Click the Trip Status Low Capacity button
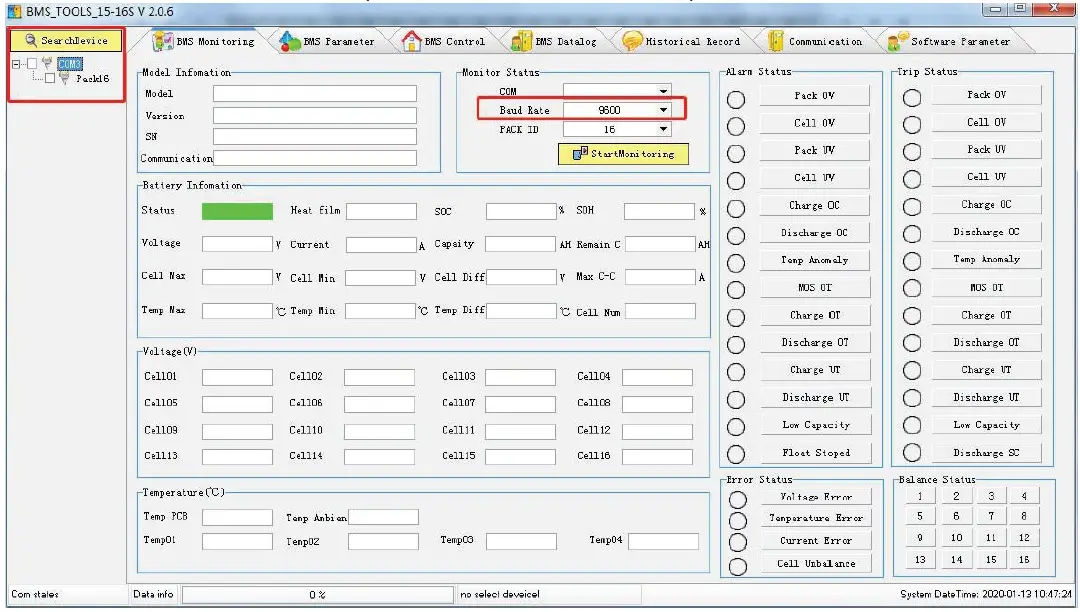 tap(986, 425)
